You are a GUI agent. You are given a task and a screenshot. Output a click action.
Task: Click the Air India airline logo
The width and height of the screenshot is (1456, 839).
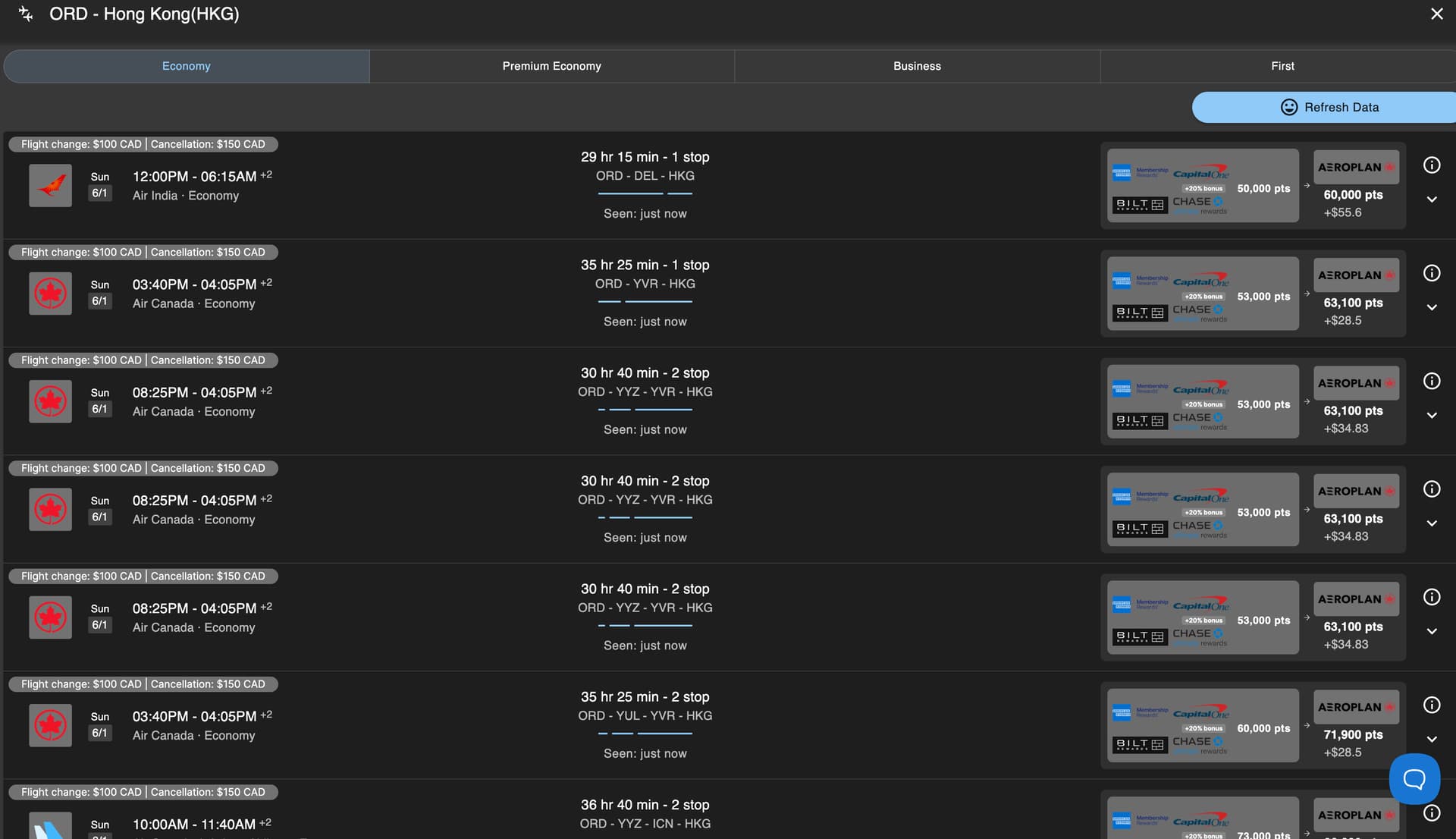[51, 186]
